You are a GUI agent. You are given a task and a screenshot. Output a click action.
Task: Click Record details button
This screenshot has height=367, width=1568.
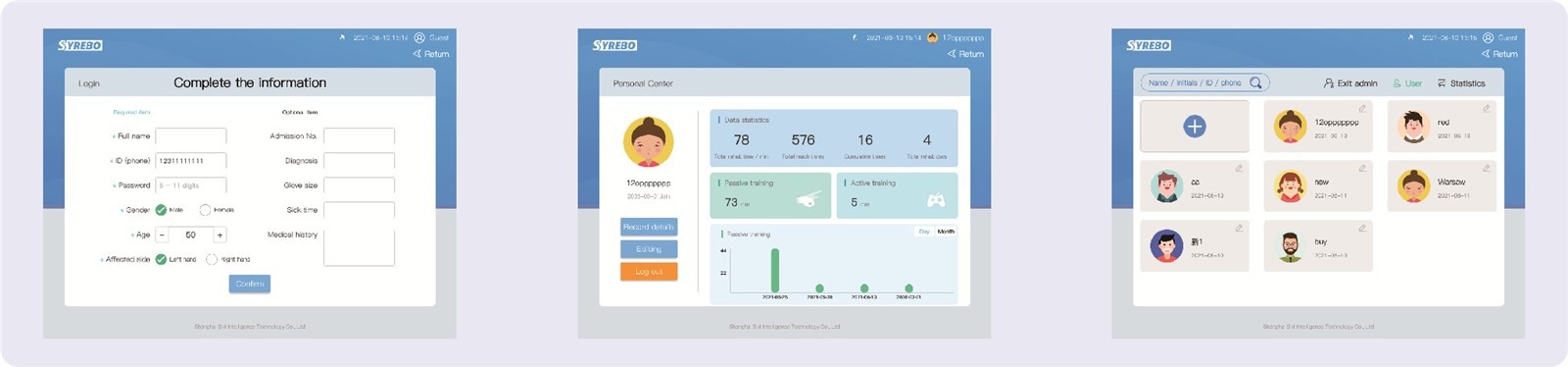[649, 227]
